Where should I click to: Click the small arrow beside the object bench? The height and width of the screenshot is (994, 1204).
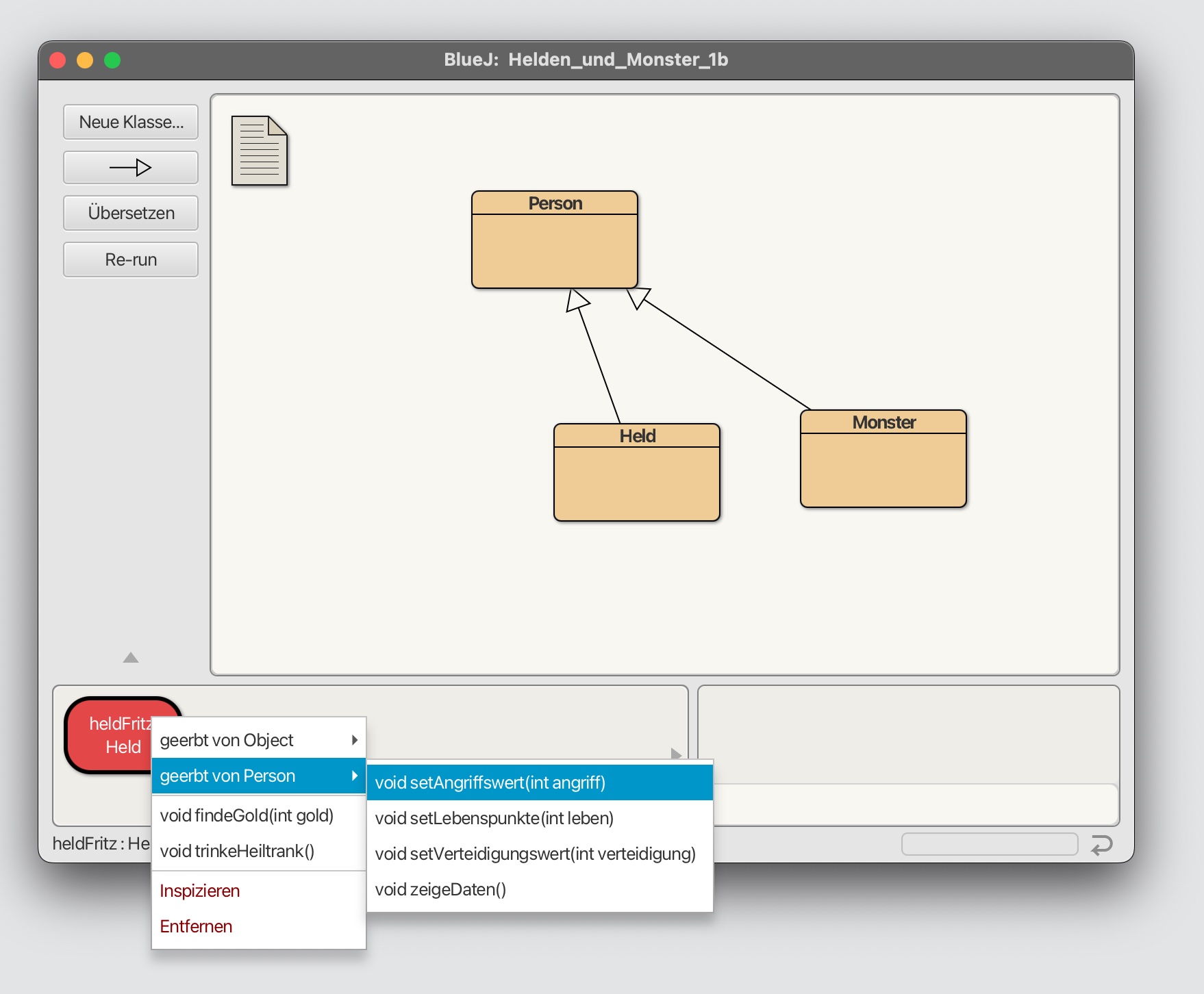[x=676, y=753]
